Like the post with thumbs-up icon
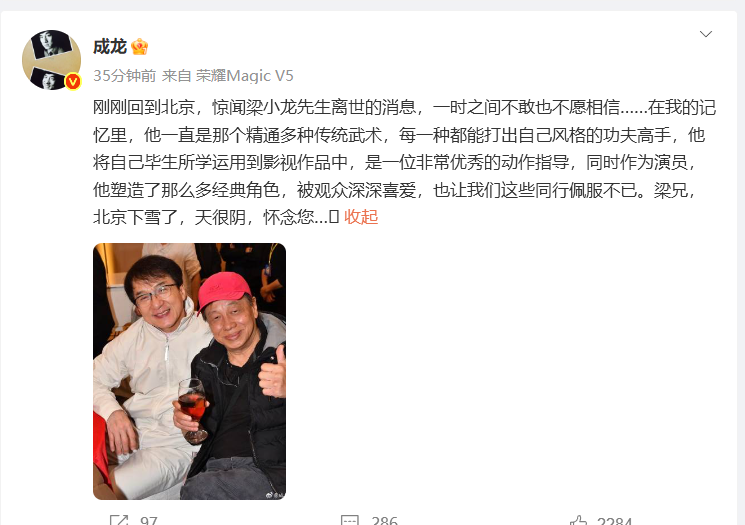Viewport: 745px width, 525px height. click(578, 520)
